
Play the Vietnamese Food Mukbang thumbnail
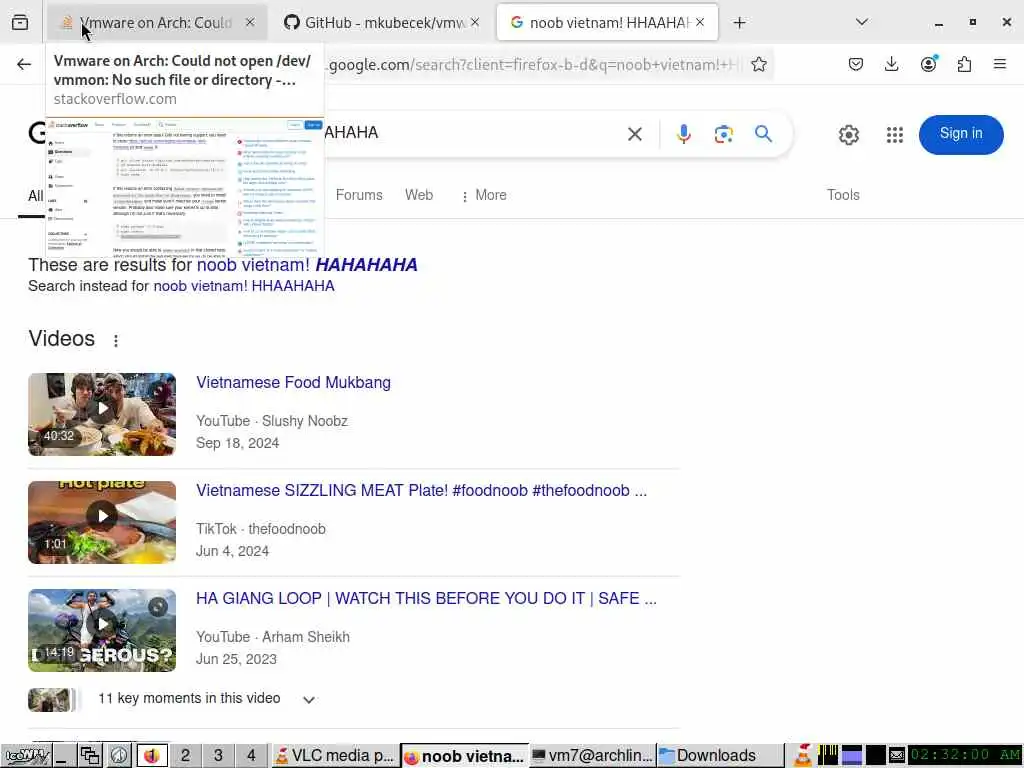coord(102,414)
